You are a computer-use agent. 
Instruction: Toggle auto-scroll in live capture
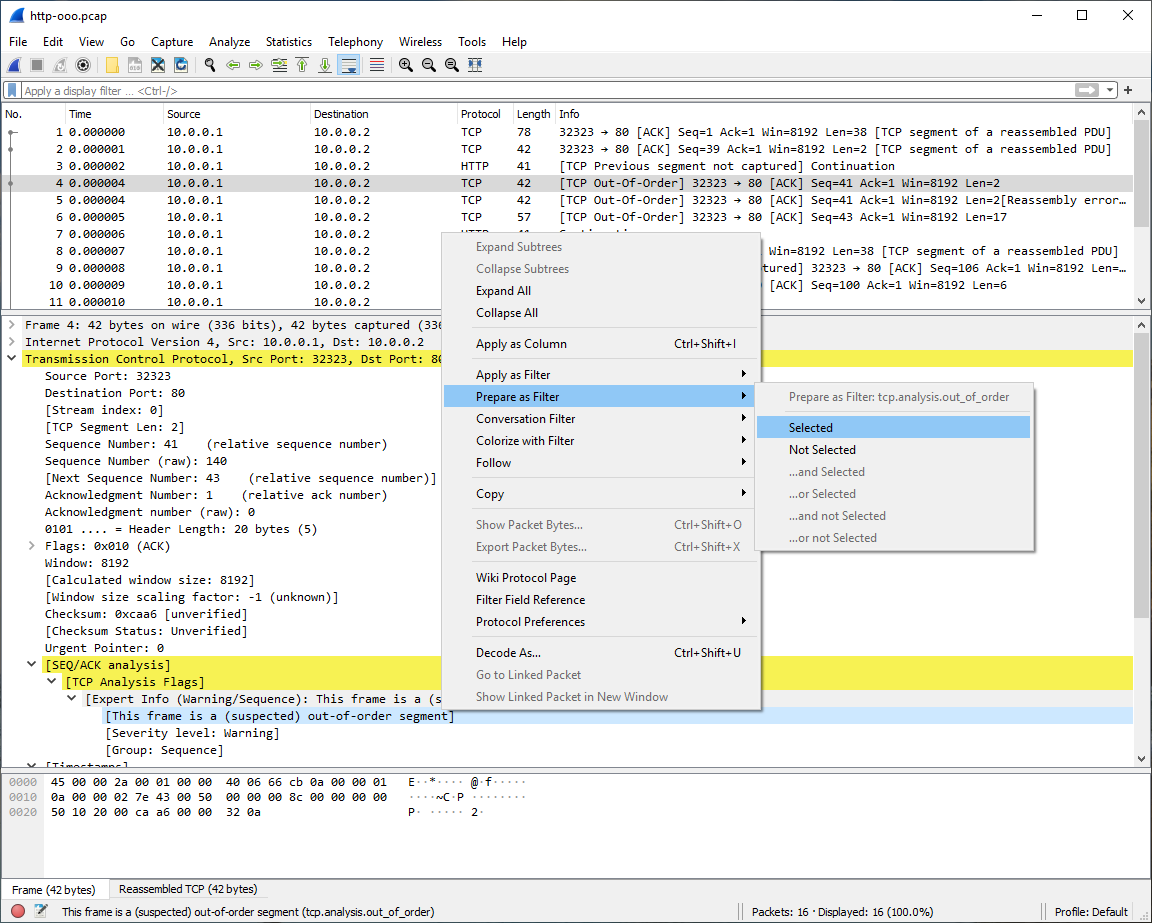[x=347, y=64]
